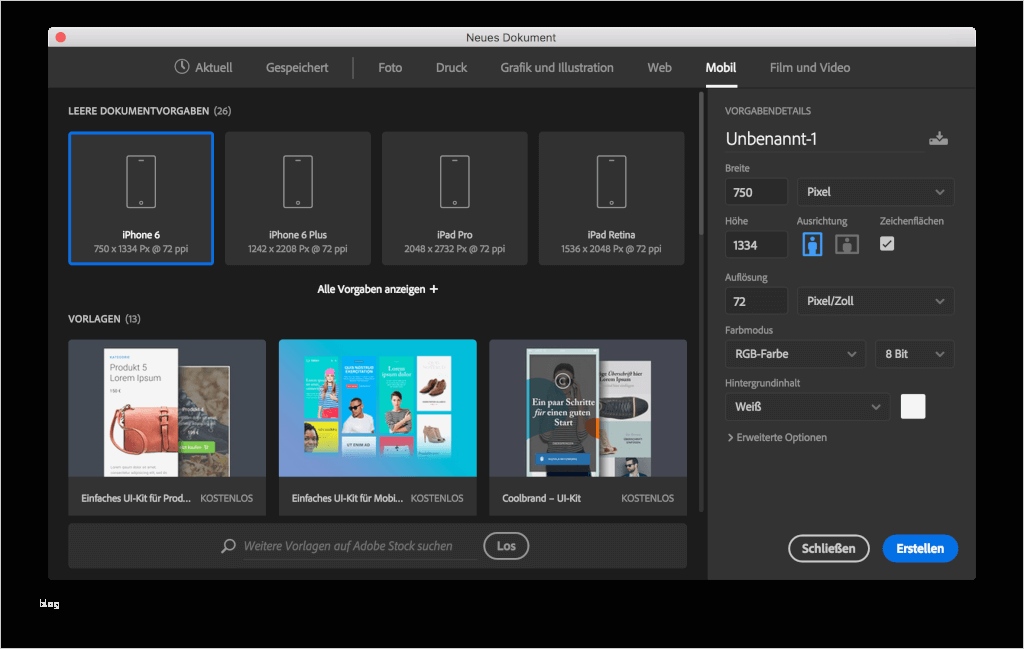
Task: Open the Grafik und Illustration tab
Action: [557, 67]
